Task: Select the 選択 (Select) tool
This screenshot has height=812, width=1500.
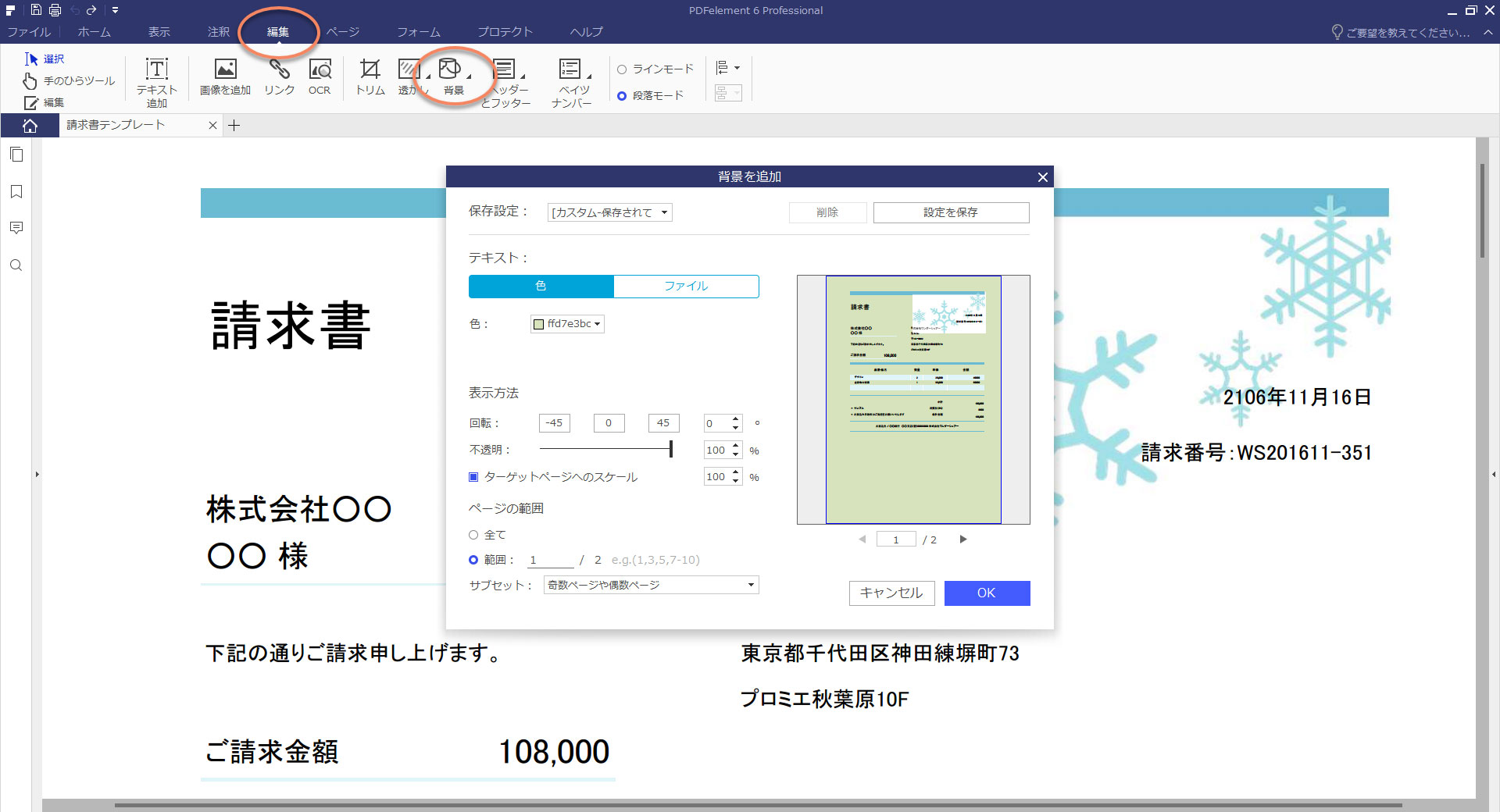Action: tap(45, 59)
